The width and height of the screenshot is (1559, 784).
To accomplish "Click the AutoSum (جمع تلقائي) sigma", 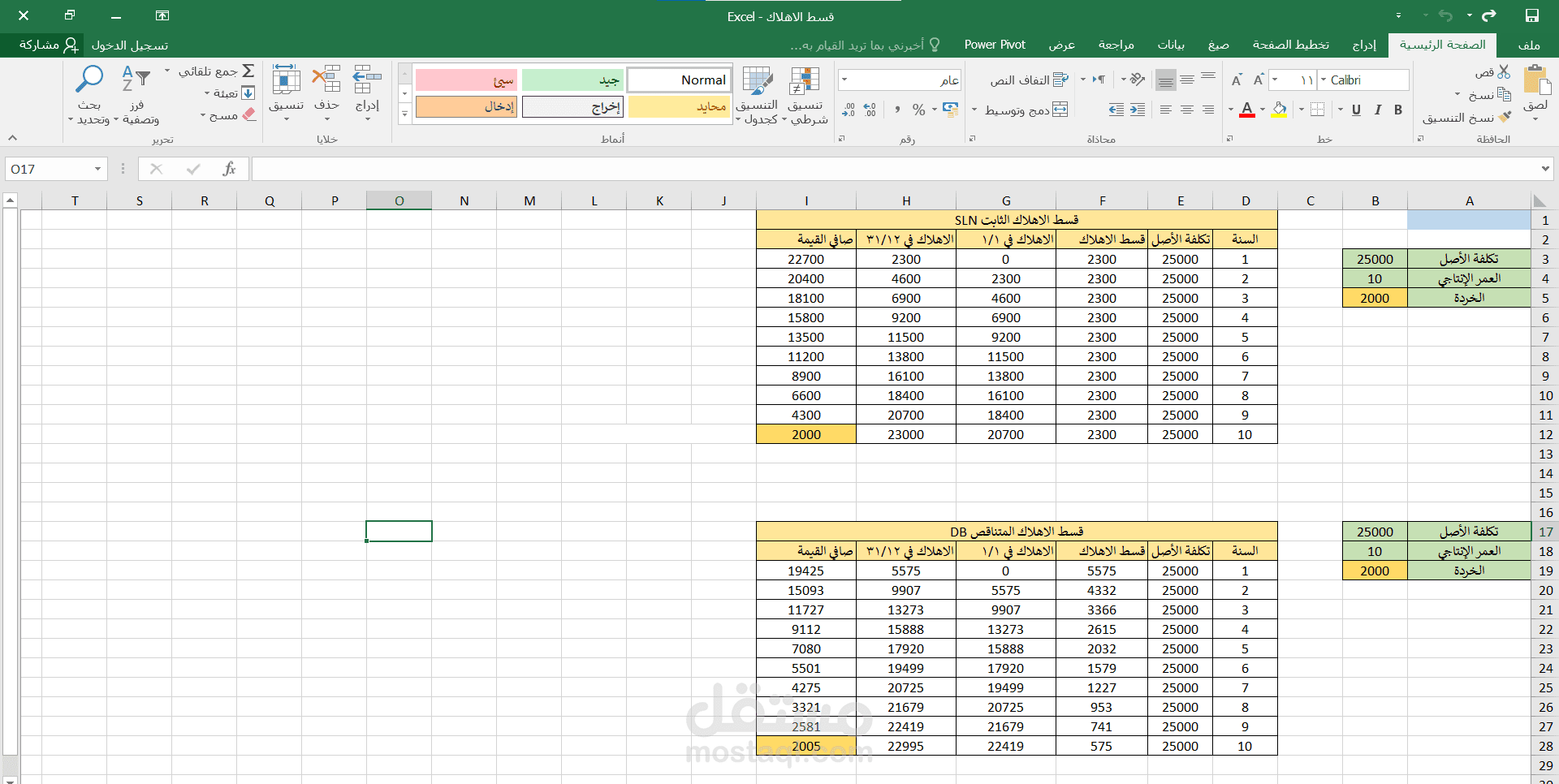I will pyautogui.click(x=248, y=71).
